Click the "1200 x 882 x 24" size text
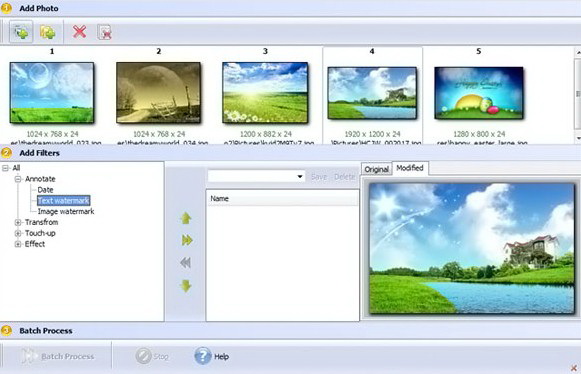 click(x=265, y=134)
